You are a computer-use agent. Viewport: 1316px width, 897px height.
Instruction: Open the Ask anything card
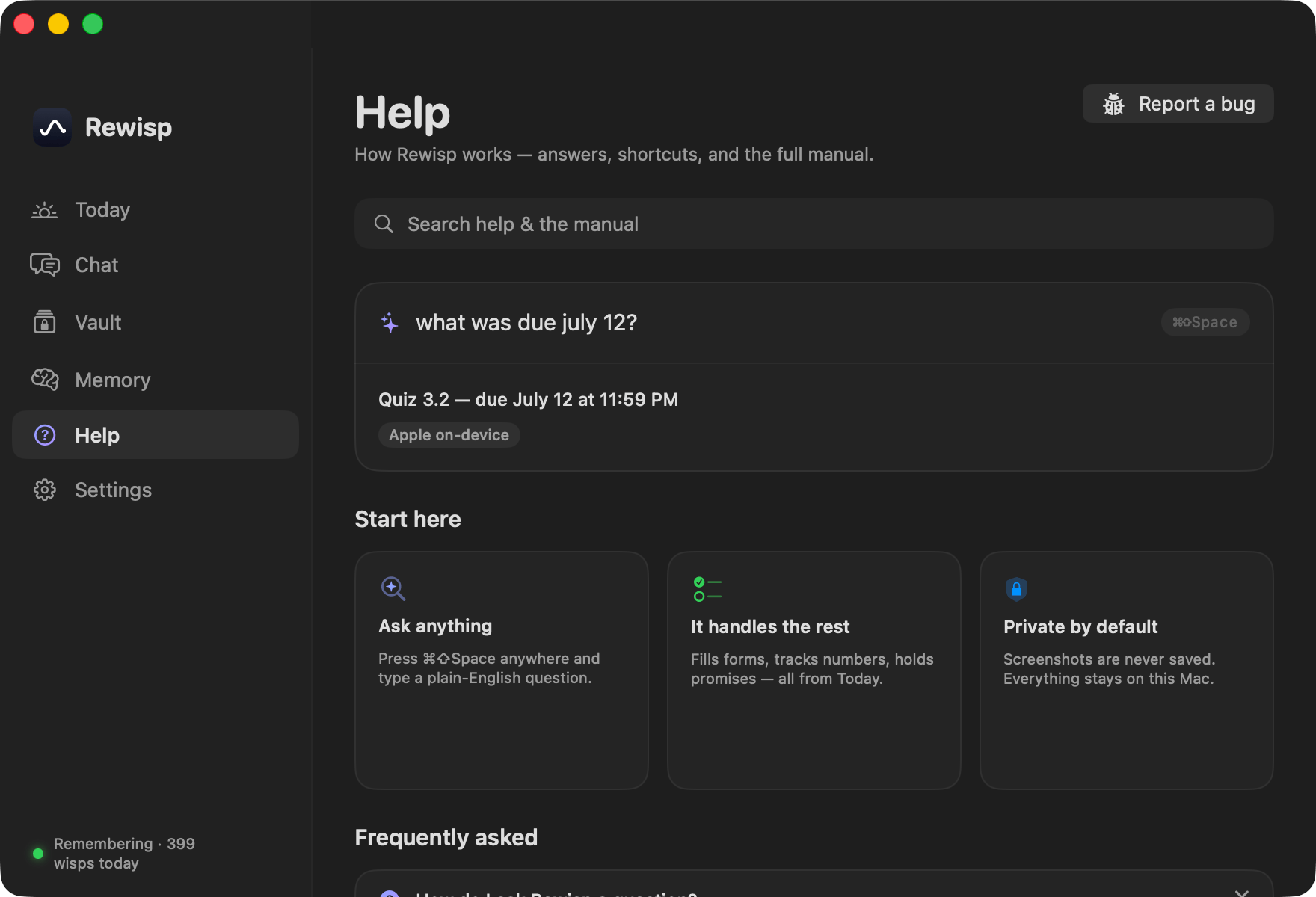(x=501, y=671)
